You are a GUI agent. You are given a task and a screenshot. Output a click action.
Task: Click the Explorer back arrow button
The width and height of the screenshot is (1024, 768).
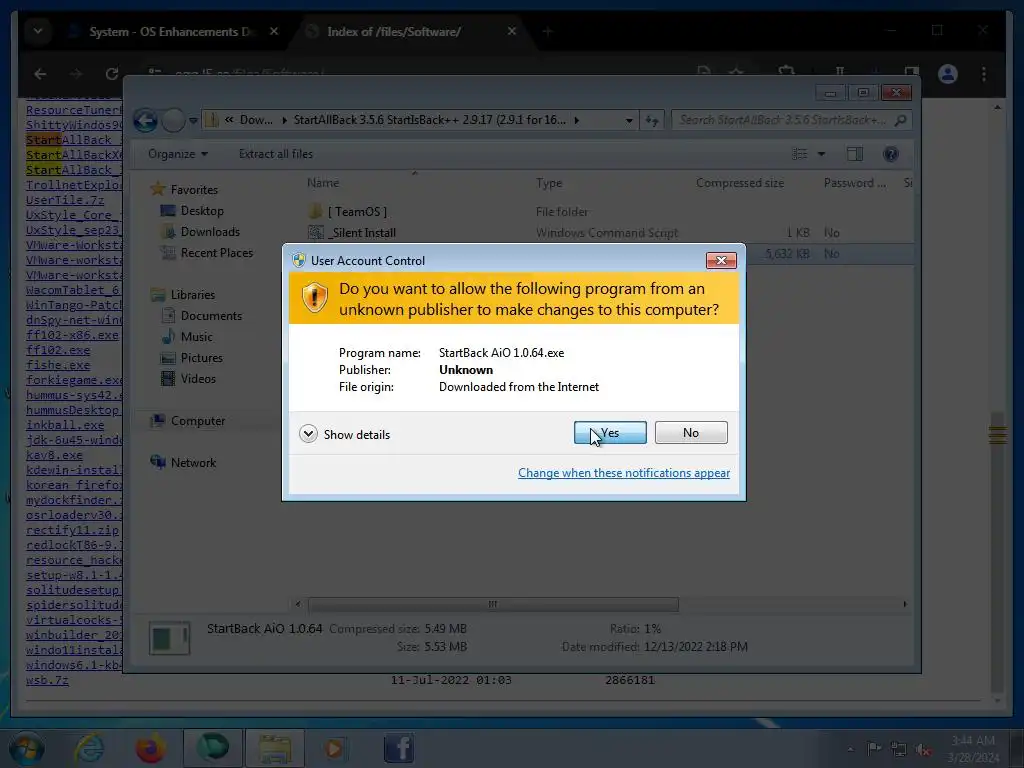click(x=146, y=120)
